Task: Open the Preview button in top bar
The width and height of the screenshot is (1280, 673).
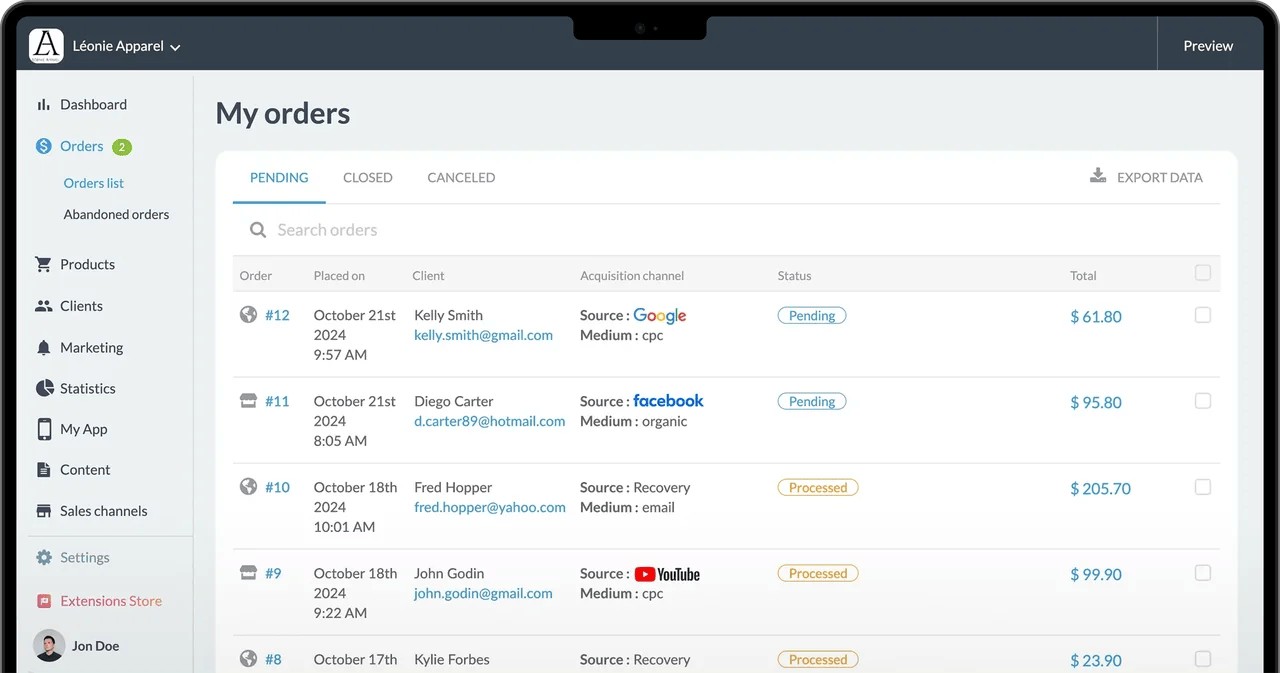Action: tap(1208, 46)
